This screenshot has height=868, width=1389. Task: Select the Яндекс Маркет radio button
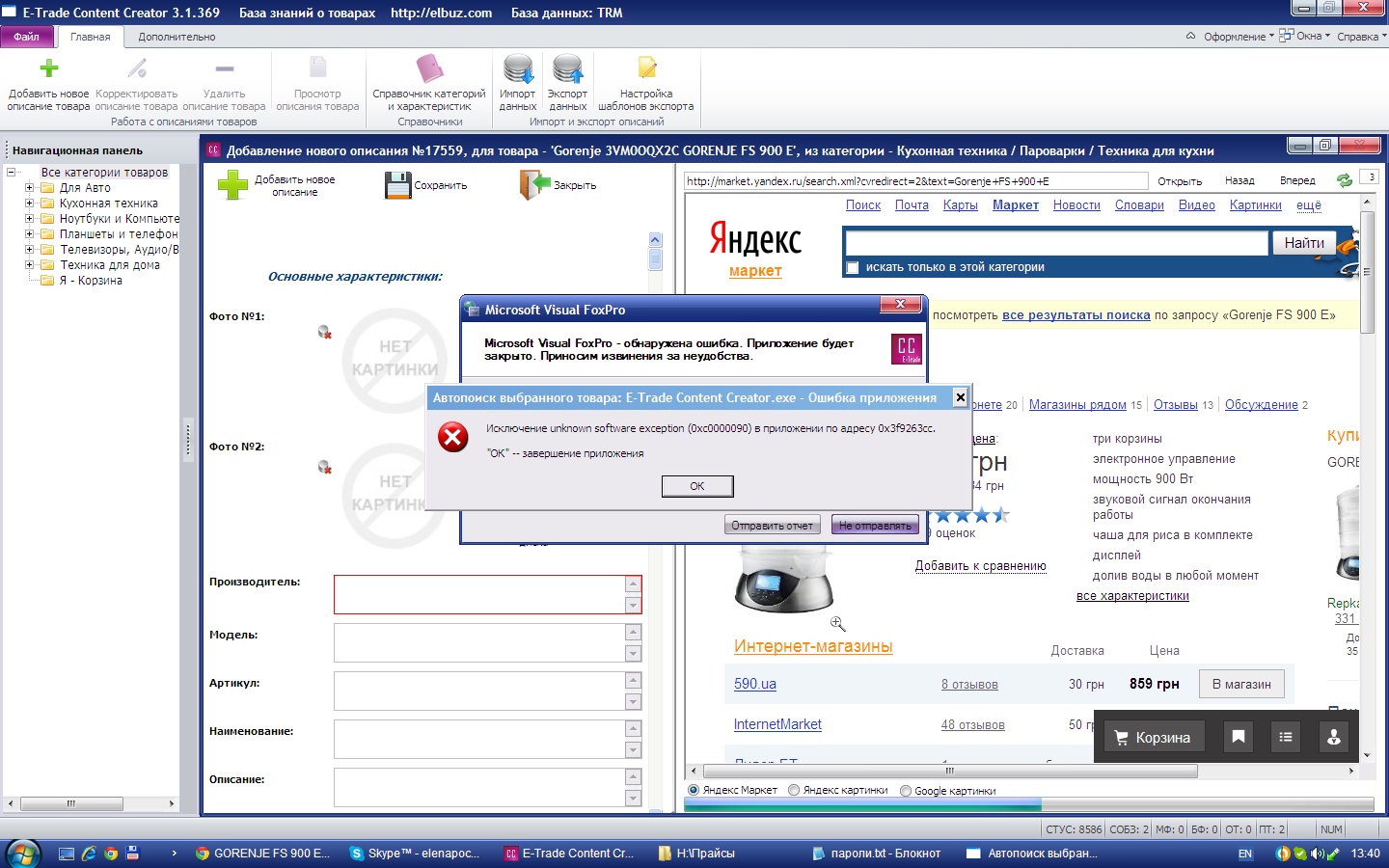tap(693, 790)
